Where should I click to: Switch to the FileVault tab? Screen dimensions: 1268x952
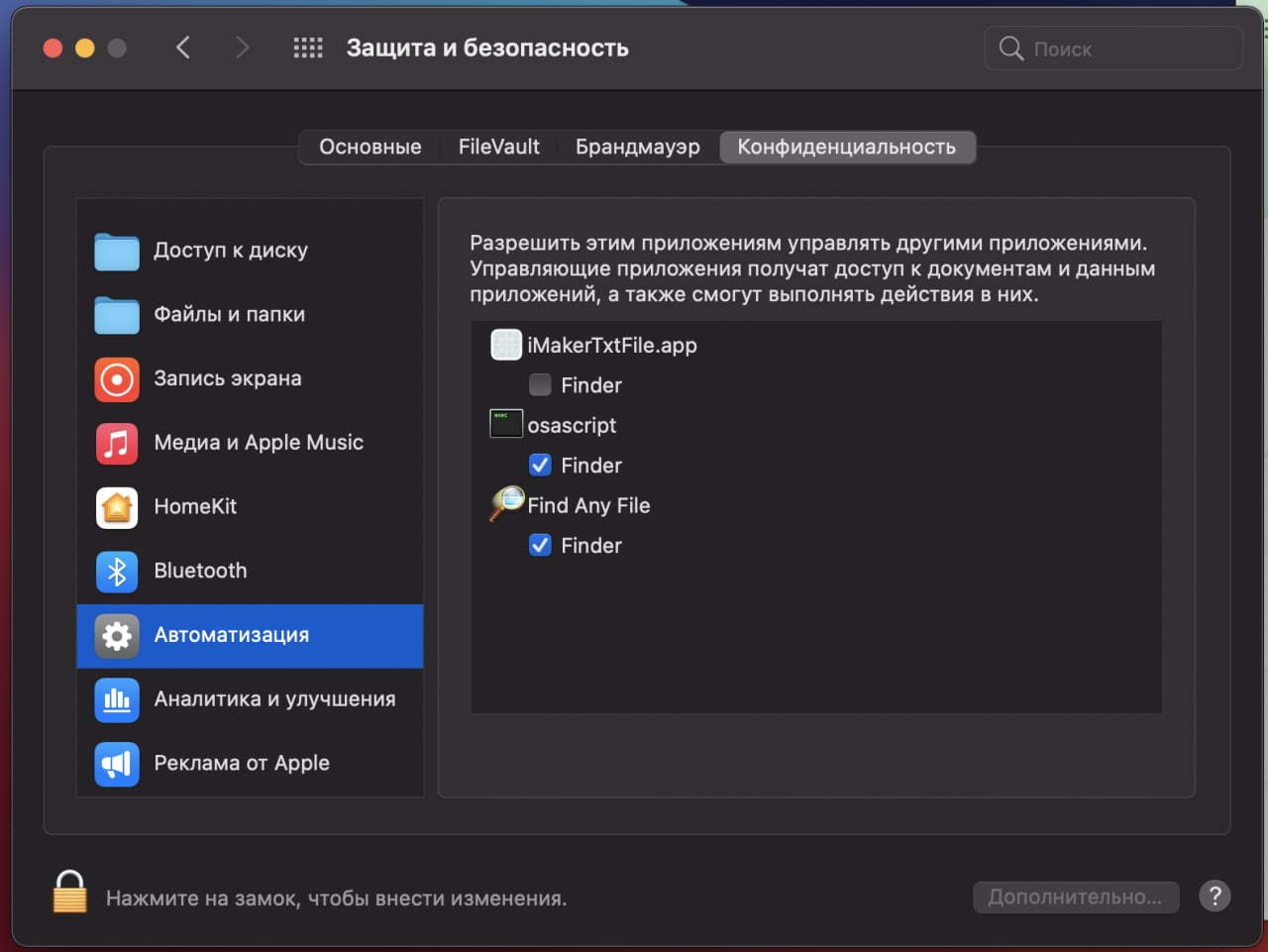(498, 147)
